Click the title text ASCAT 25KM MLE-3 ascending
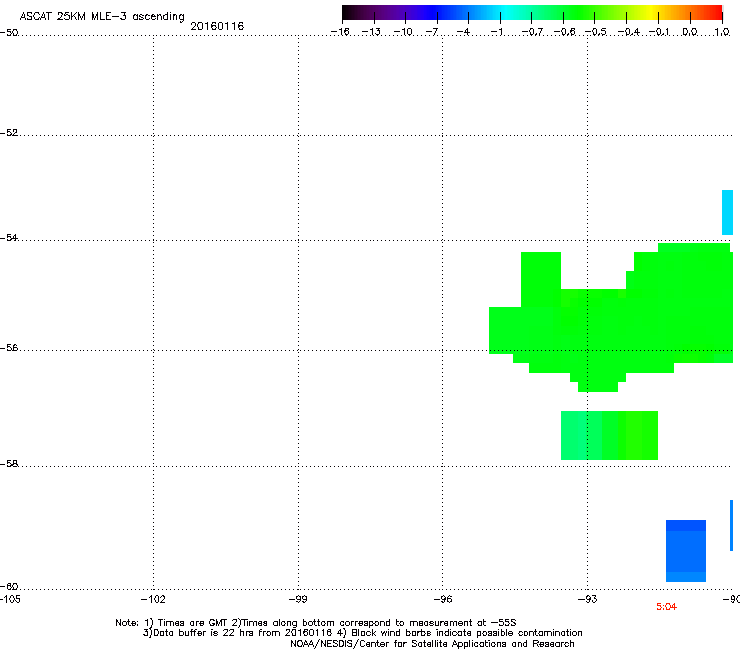The width and height of the screenshot is (740, 650). tap(102, 16)
